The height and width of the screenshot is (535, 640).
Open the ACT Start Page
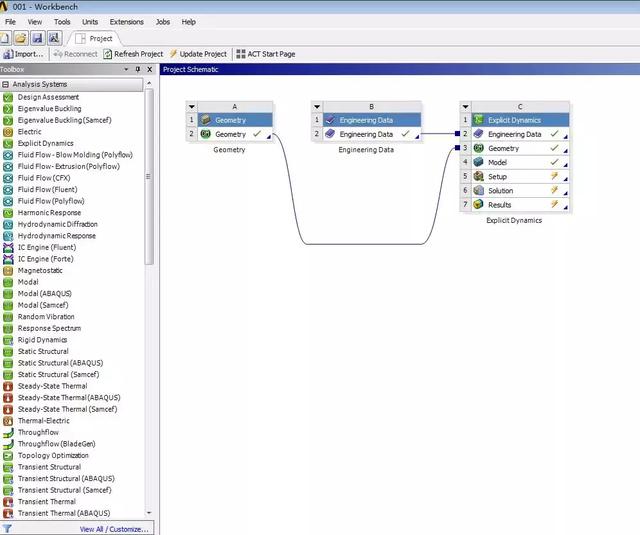point(266,54)
